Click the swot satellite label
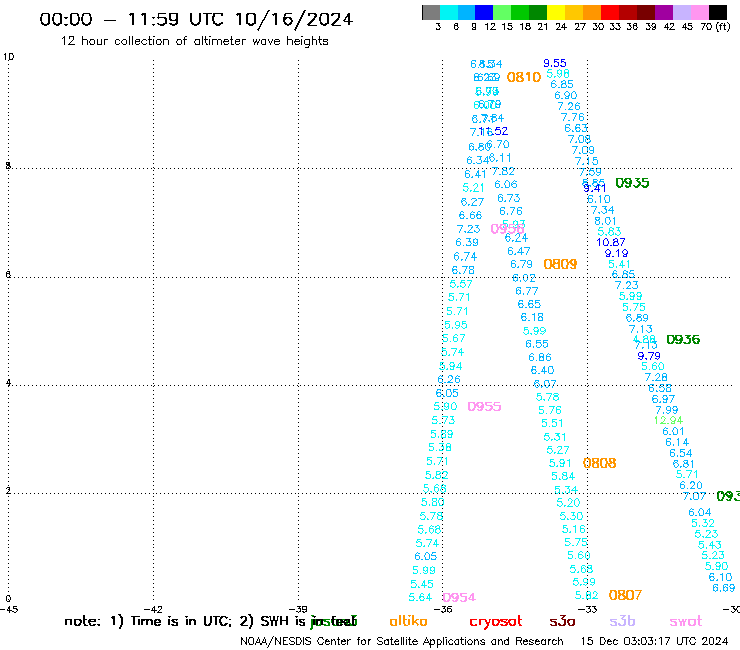740x650 pixels. point(686,621)
